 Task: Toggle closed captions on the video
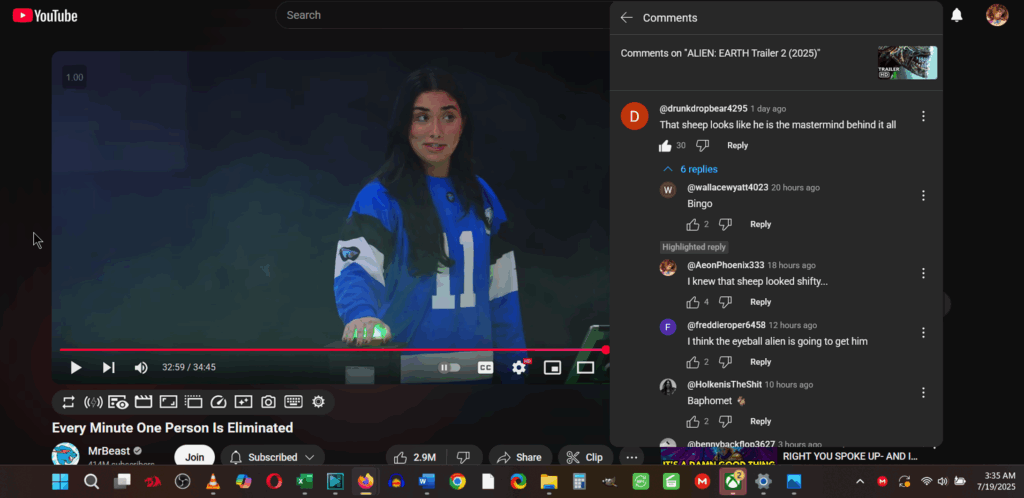485,367
